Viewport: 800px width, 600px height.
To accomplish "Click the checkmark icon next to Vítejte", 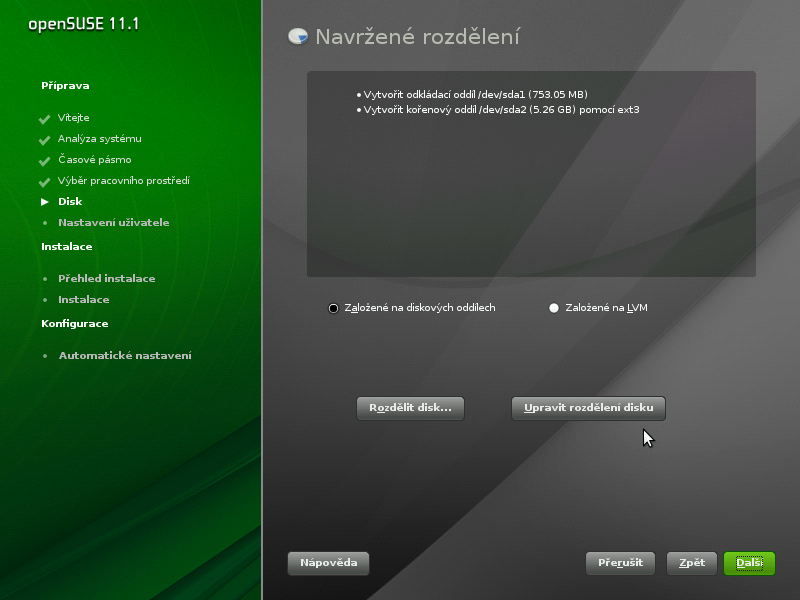I will [44, 119].
